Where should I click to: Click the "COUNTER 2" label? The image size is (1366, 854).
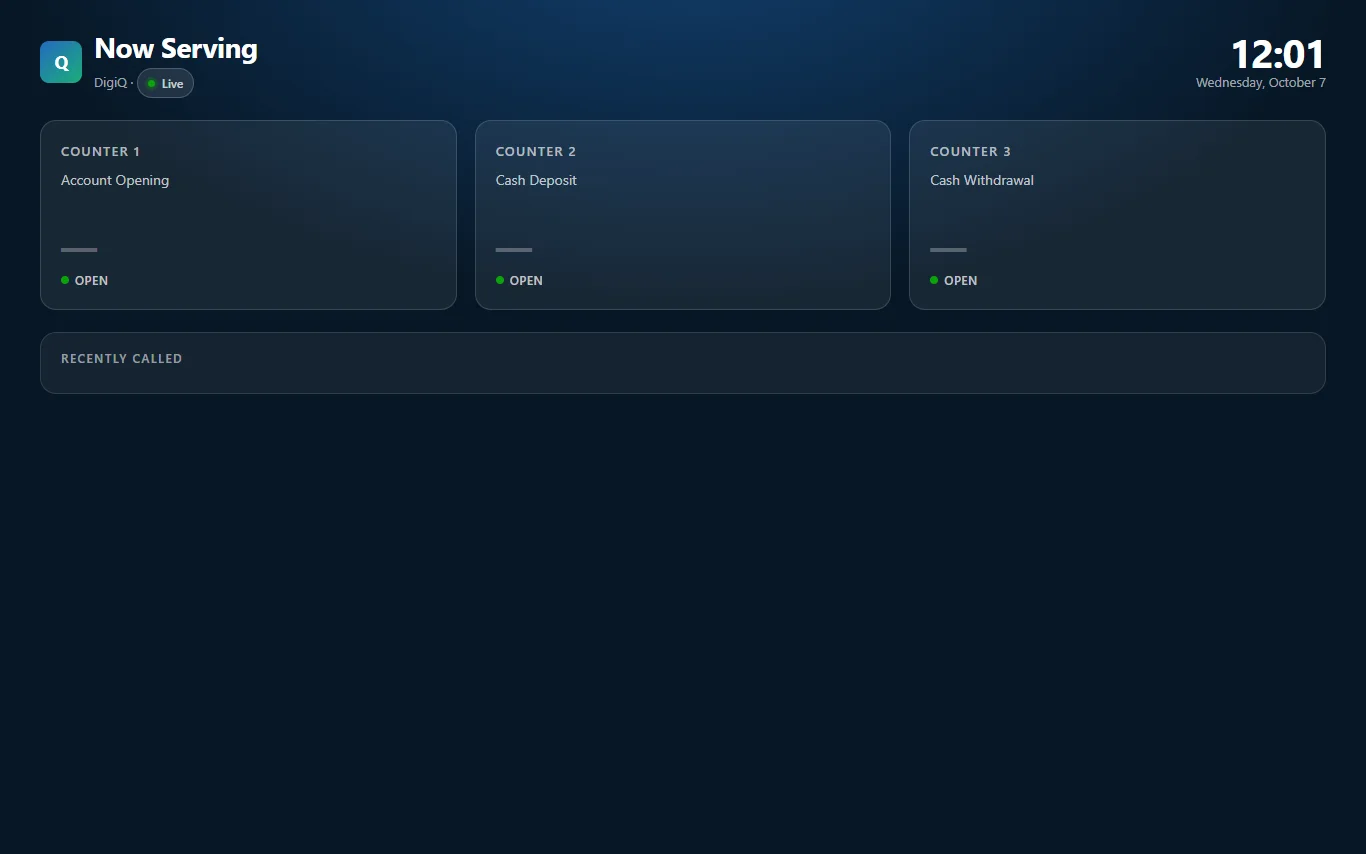tap(536, 152)
